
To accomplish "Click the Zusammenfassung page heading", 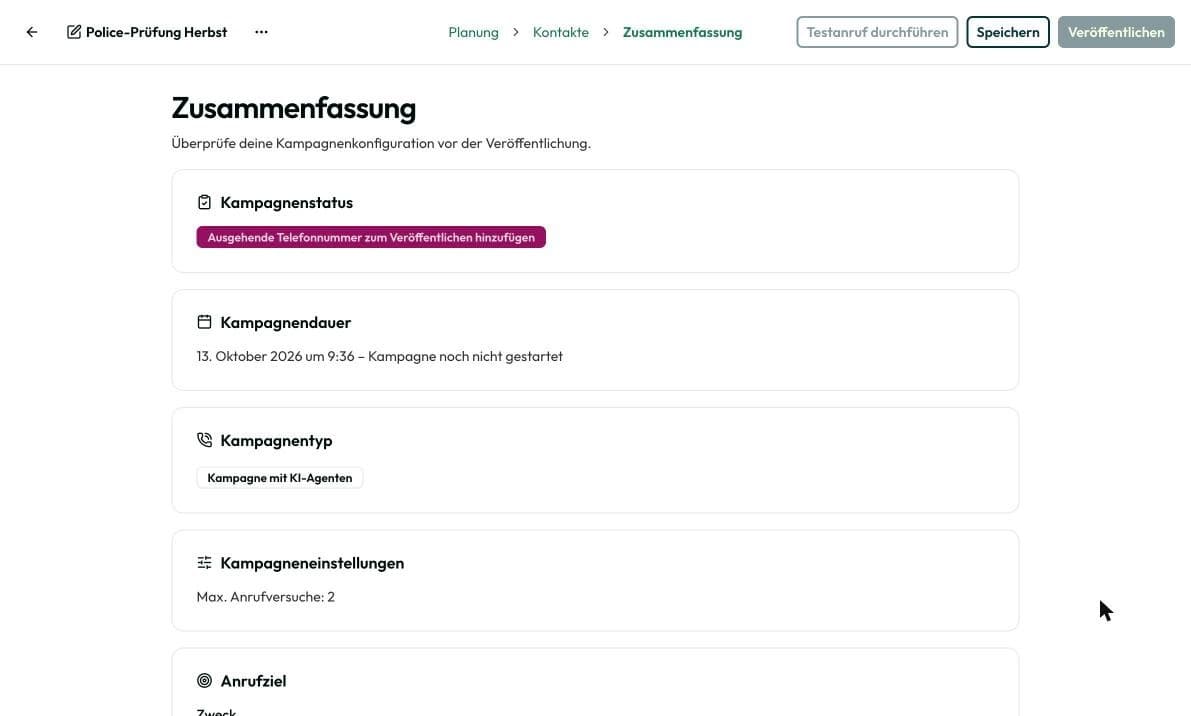I will coord(293,108).
